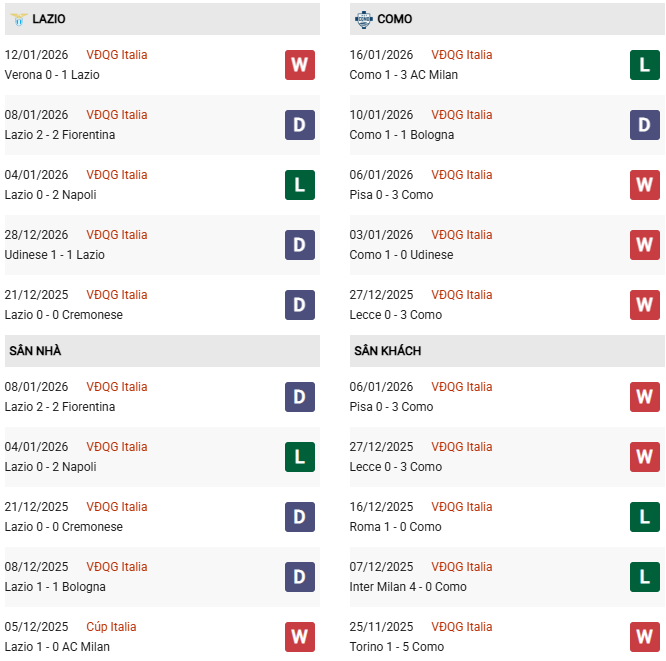Select the D badge for Lazio 1 - 1 Bologna
The image size is (666, 661).
click(300, 577)
